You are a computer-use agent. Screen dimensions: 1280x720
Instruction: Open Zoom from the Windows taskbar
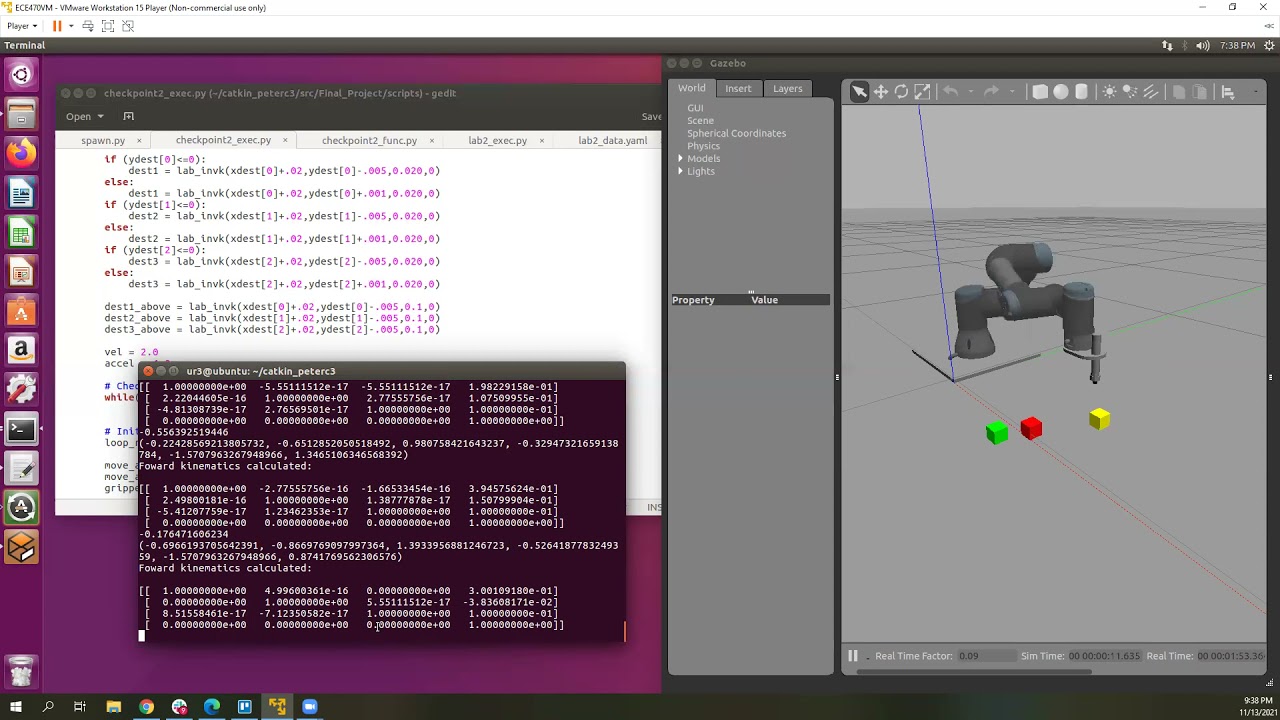tap(309, 707)
